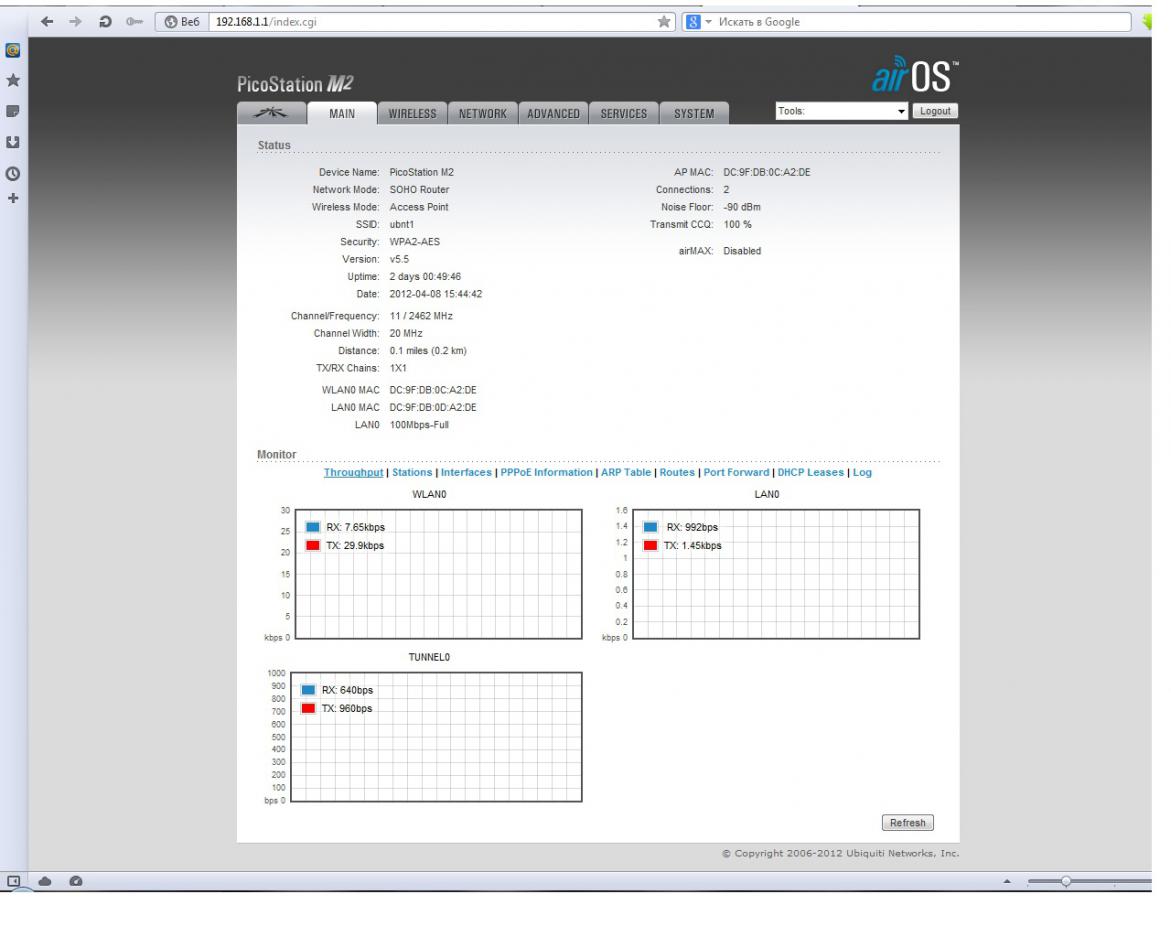1171x937 pixels.
Task: Click the SSID value ubnt1
Action: pos(401,225)
